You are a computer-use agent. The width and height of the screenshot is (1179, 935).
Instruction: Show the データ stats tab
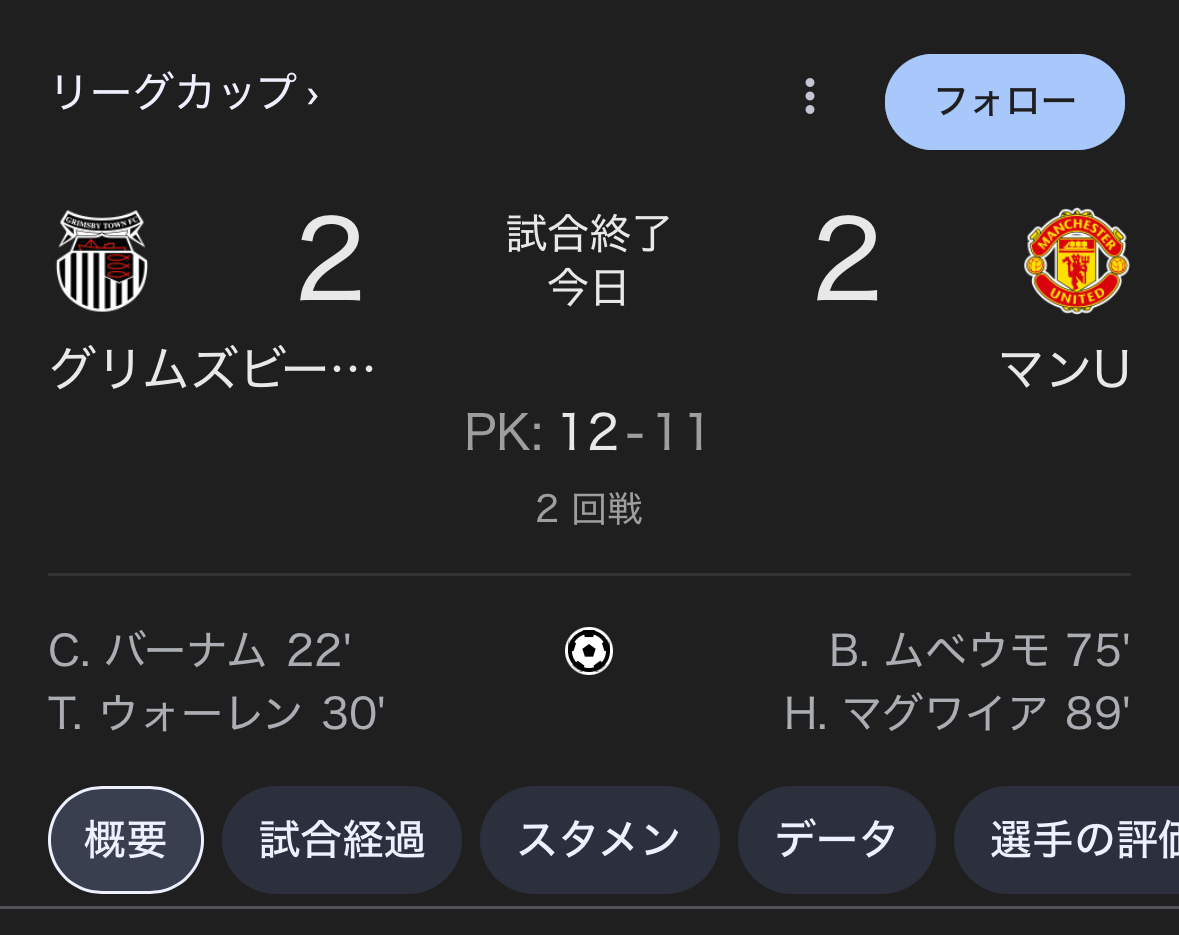tap(836, 839)
